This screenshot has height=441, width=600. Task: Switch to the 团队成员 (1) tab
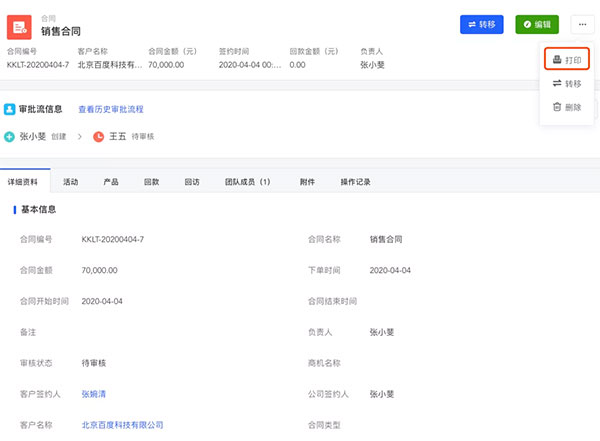click(x=247, y=182)
